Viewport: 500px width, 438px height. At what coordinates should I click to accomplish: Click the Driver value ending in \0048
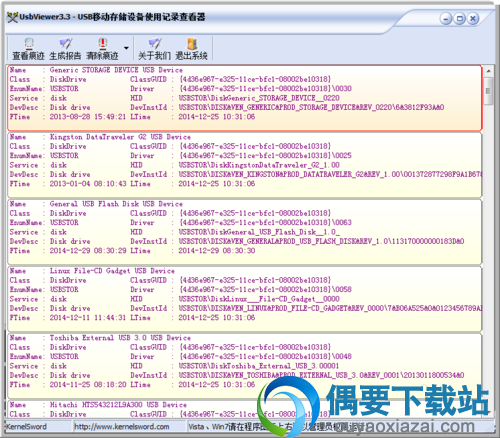click(x=265, y=357)
